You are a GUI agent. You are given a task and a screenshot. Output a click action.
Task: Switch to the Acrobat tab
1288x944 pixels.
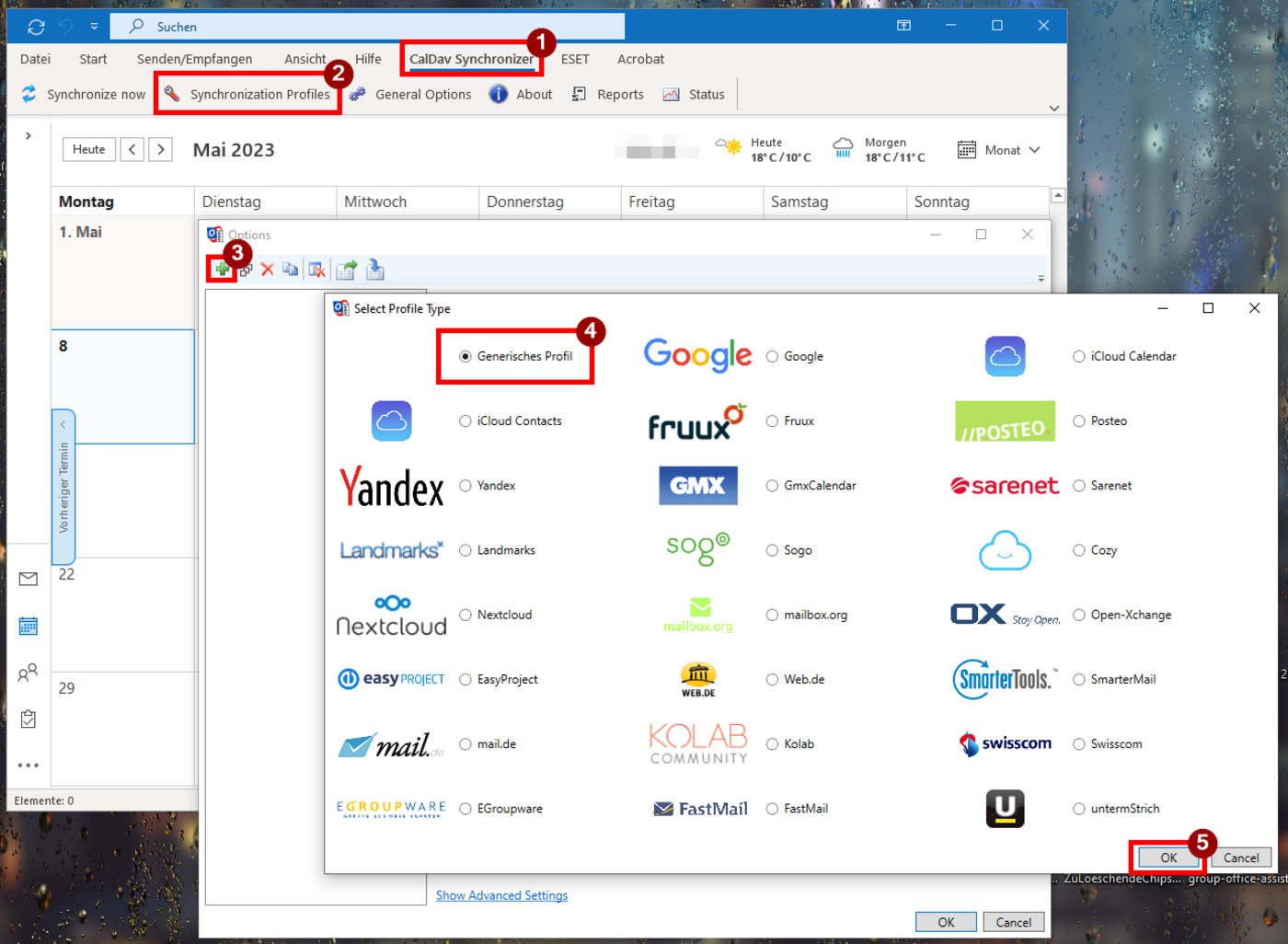click(640, 59)
